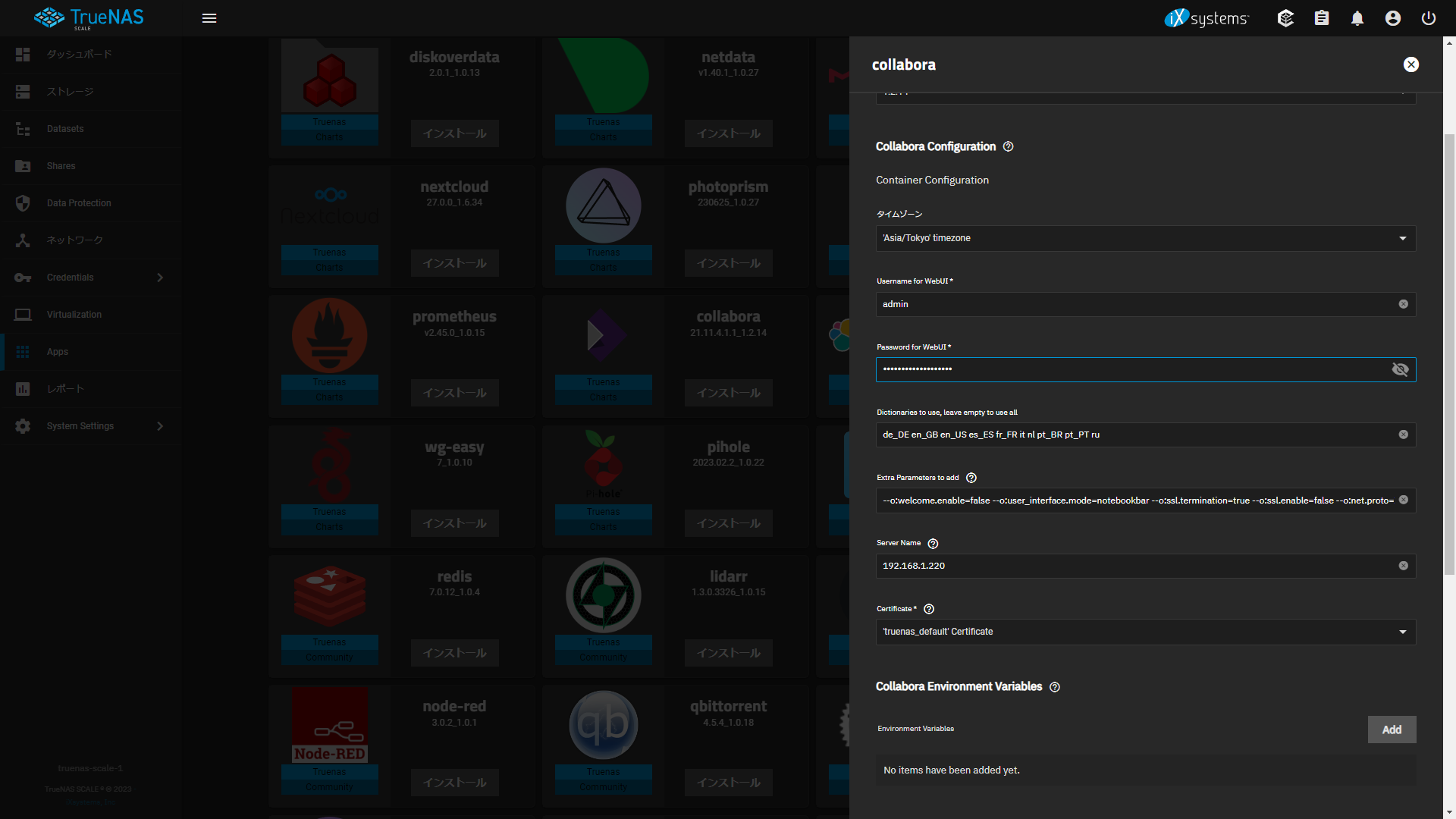Close the collabora panel
The width and height of the screenshot is (1456, 819).
click(x=1410, y=64)
